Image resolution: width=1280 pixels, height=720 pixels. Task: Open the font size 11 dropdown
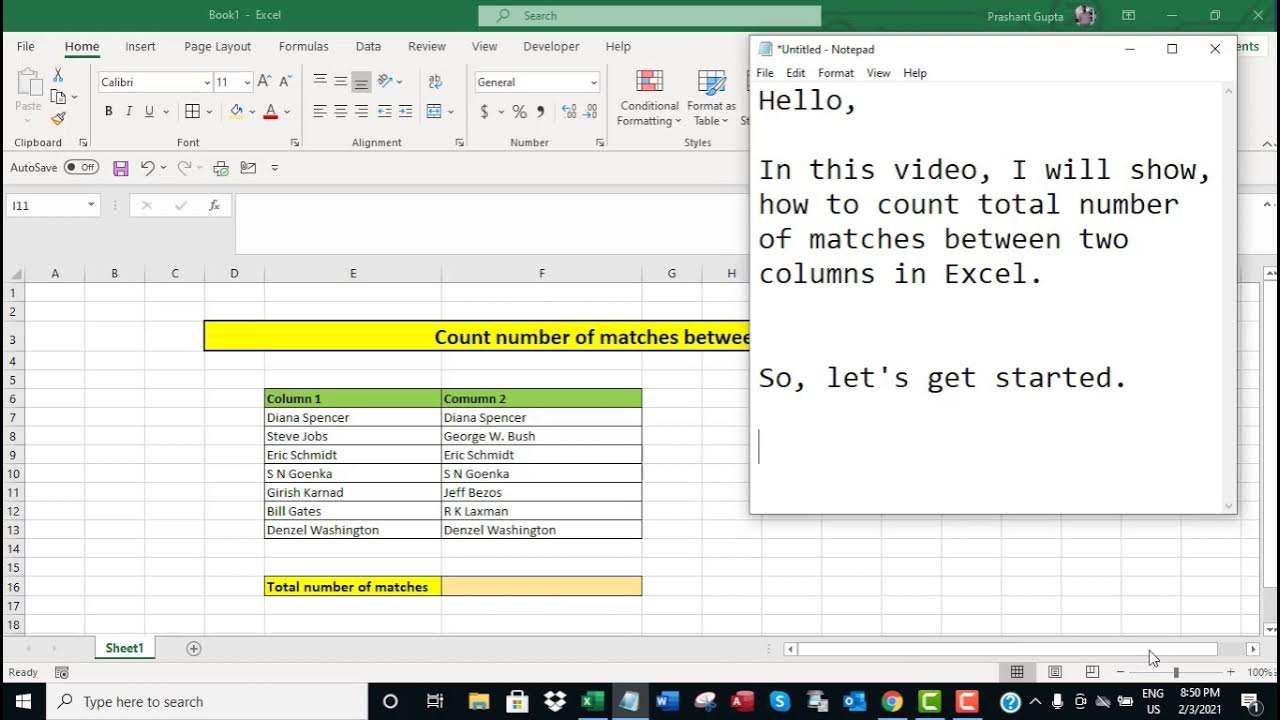(x=247, y=83)
